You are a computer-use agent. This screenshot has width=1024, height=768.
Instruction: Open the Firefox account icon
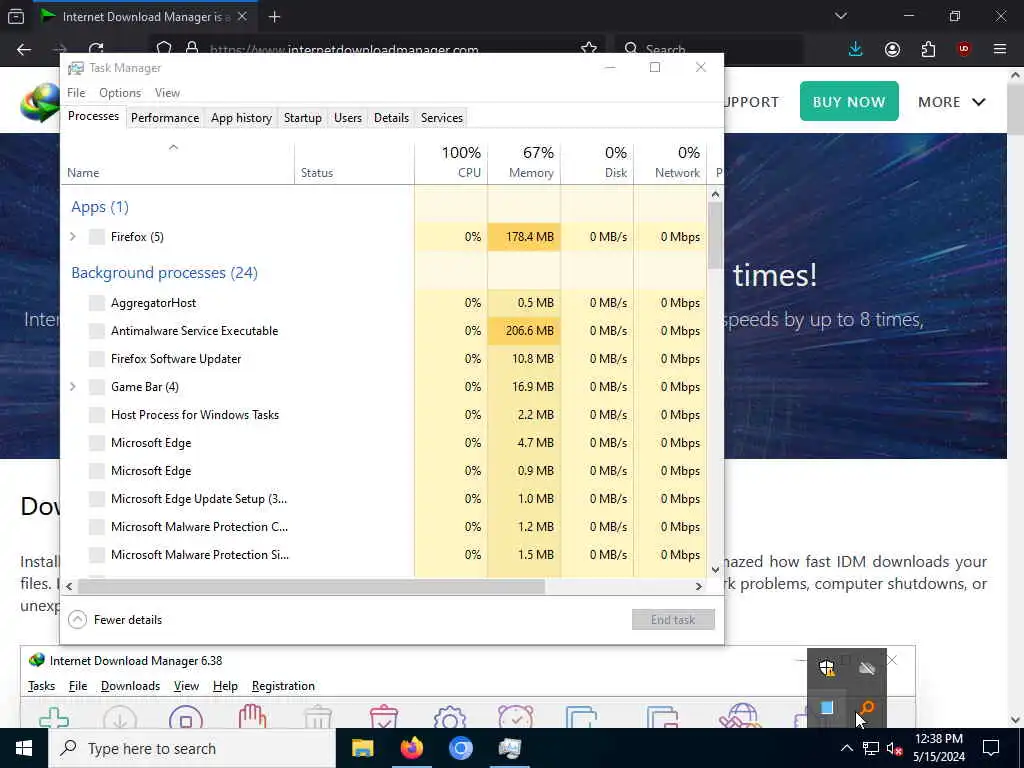[x=892, y=49]
